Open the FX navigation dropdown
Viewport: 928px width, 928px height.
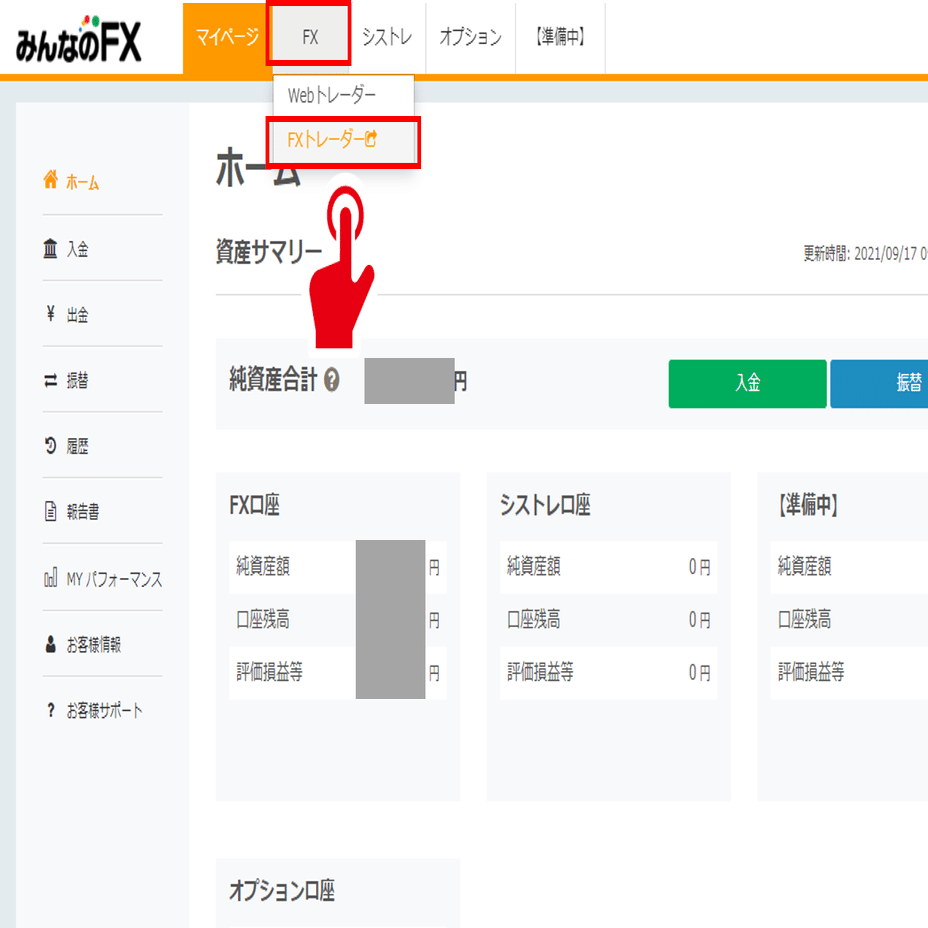point(309,36)
